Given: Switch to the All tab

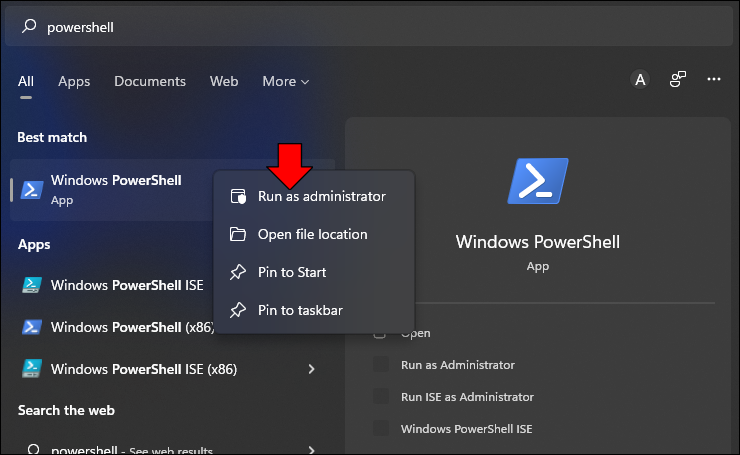Looking at the screenshot, I should click(25, 81).
